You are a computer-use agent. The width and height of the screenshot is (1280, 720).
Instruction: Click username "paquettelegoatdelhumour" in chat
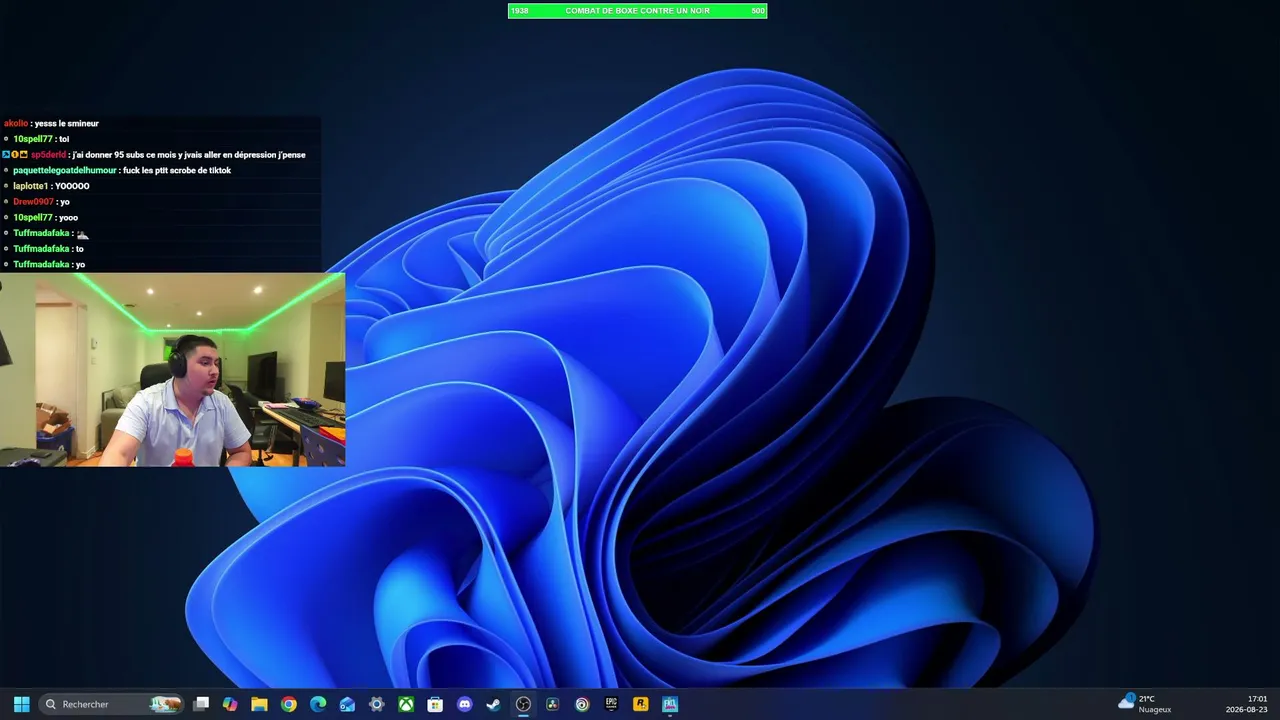coord(65,170)
